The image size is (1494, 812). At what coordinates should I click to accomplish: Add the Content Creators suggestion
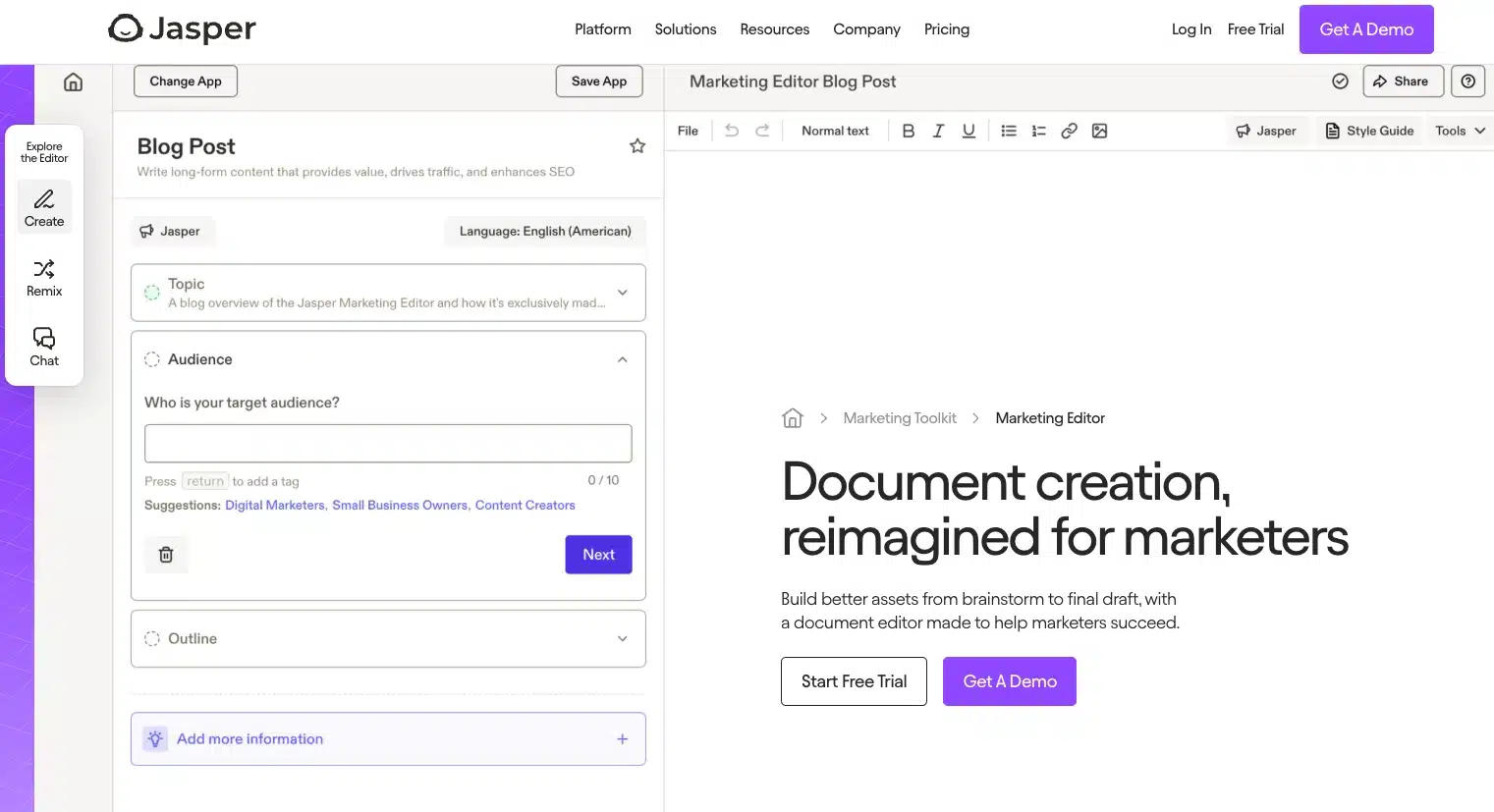coord(525,506)
